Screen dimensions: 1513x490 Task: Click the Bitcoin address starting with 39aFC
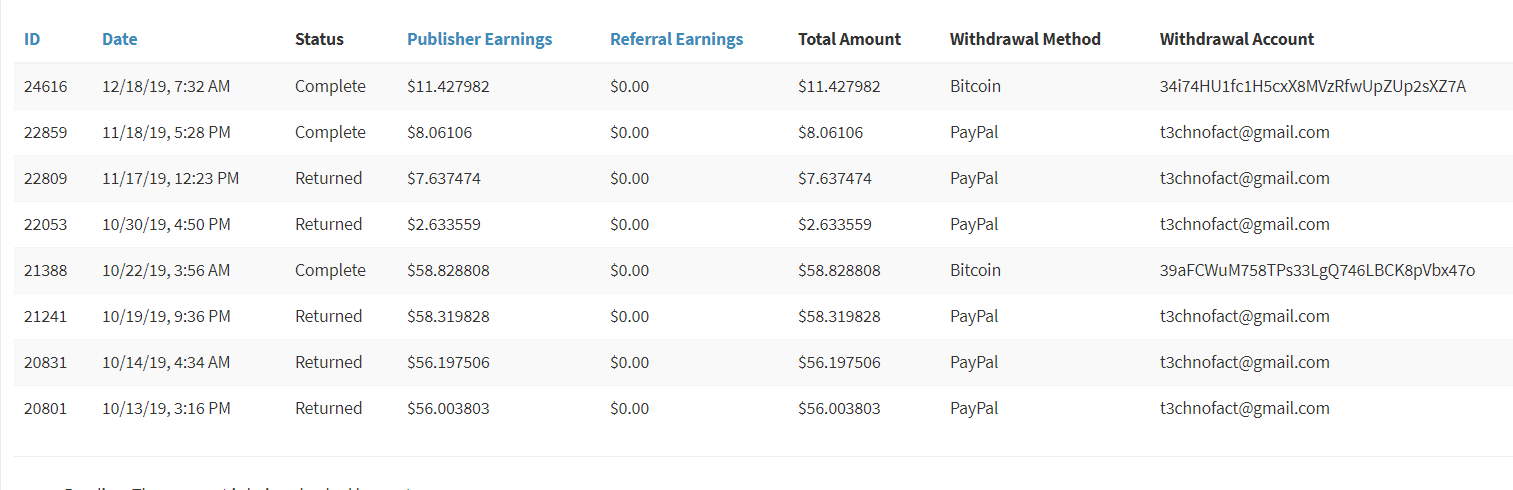[1317, 271]
